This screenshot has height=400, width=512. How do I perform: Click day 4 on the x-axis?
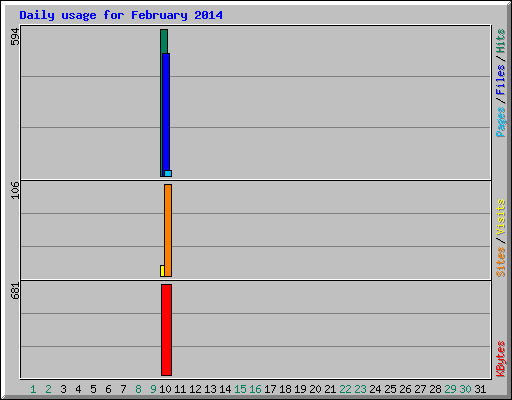tap(78, 389)
